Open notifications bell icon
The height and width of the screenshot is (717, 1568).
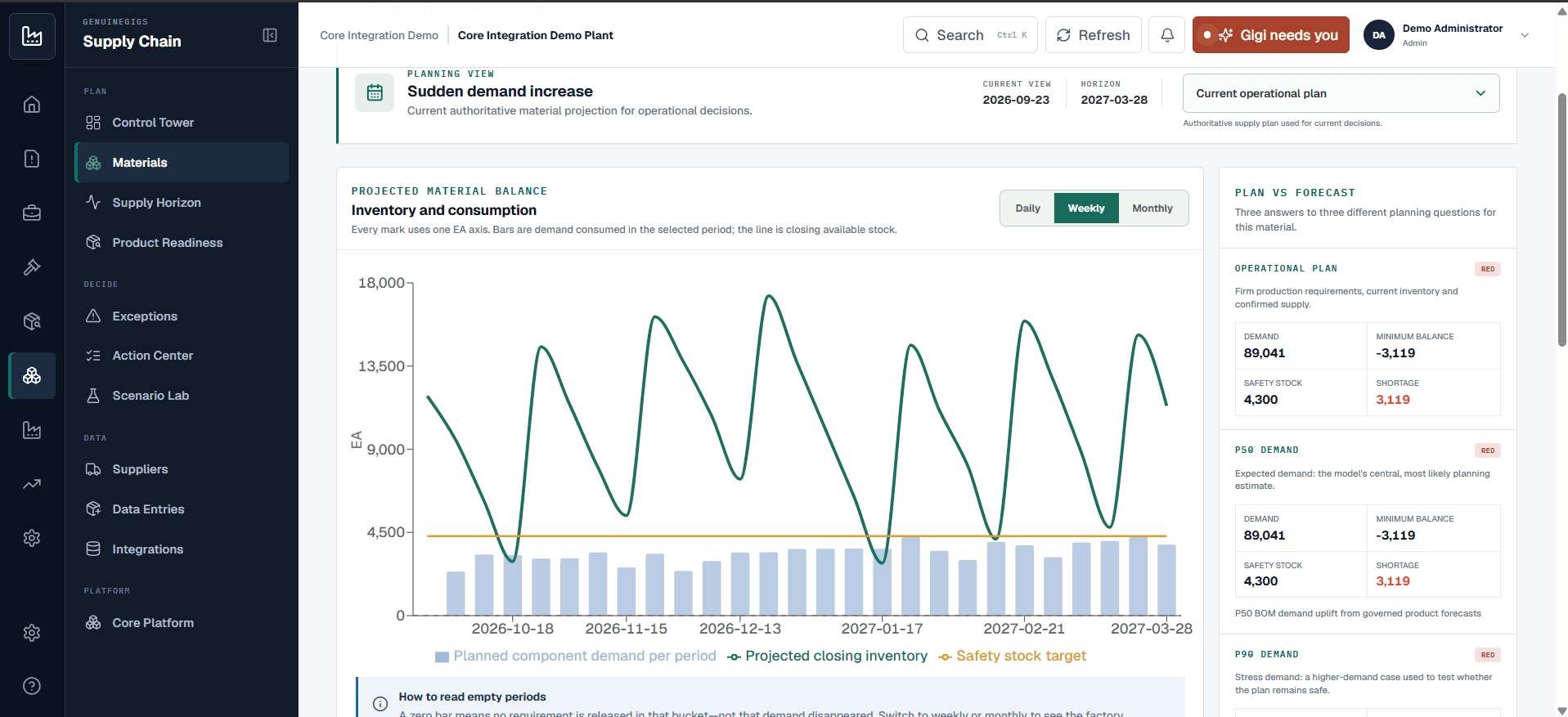coord(1167,35)
